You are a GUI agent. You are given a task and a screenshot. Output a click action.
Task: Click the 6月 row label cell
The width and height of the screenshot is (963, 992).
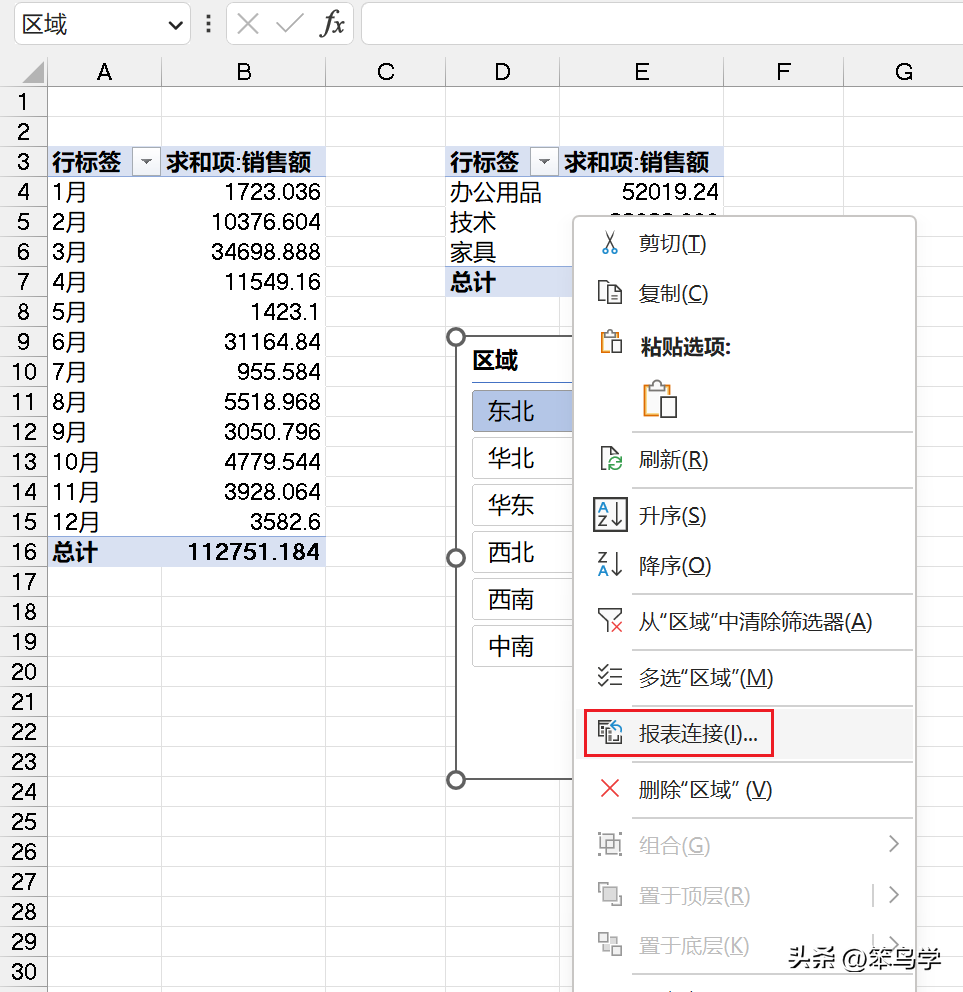pos(104,342)
